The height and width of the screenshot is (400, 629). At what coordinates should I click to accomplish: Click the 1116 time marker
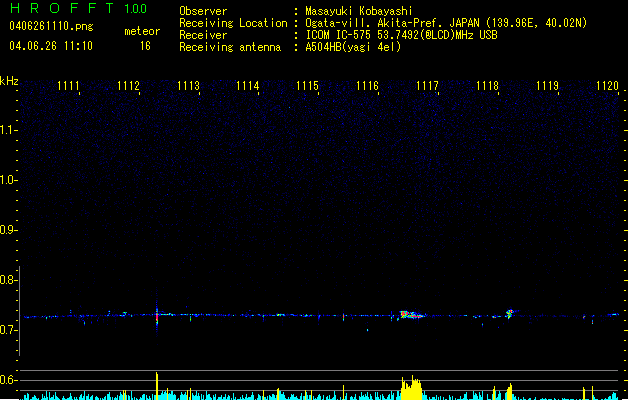point(367,86)
